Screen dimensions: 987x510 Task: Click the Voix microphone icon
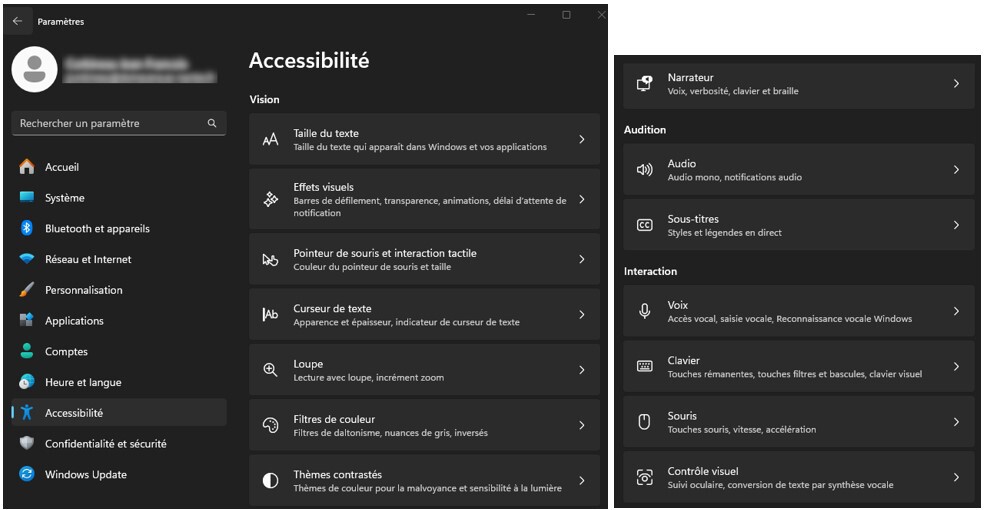pyautogui.click(x=645, y=311)
